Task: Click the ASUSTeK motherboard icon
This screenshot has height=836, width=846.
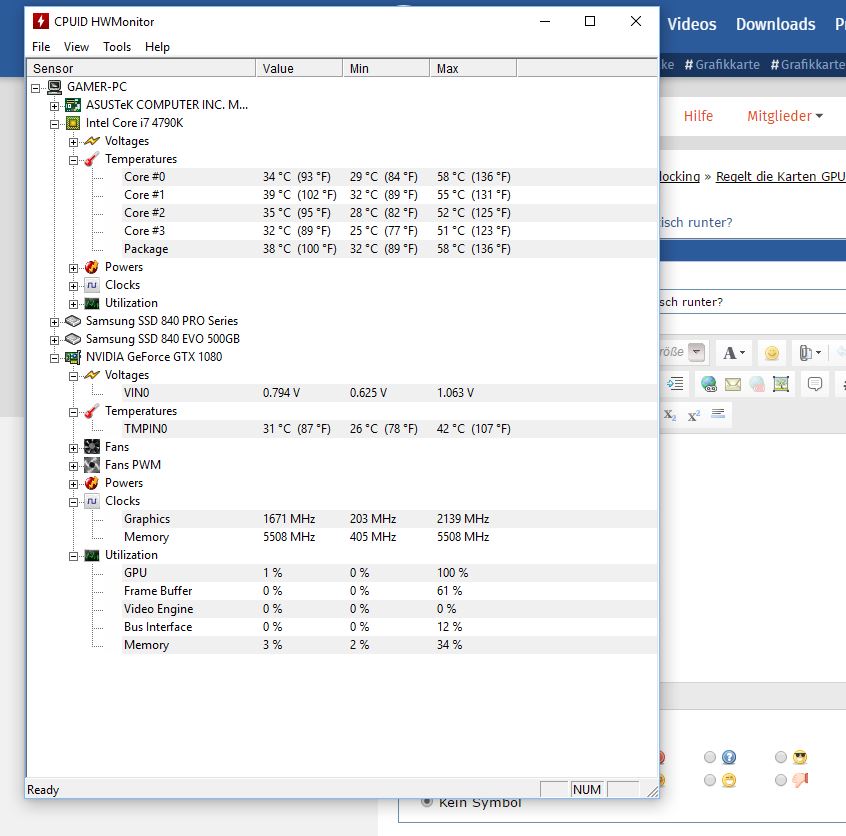Action: (x=73, y=105)
